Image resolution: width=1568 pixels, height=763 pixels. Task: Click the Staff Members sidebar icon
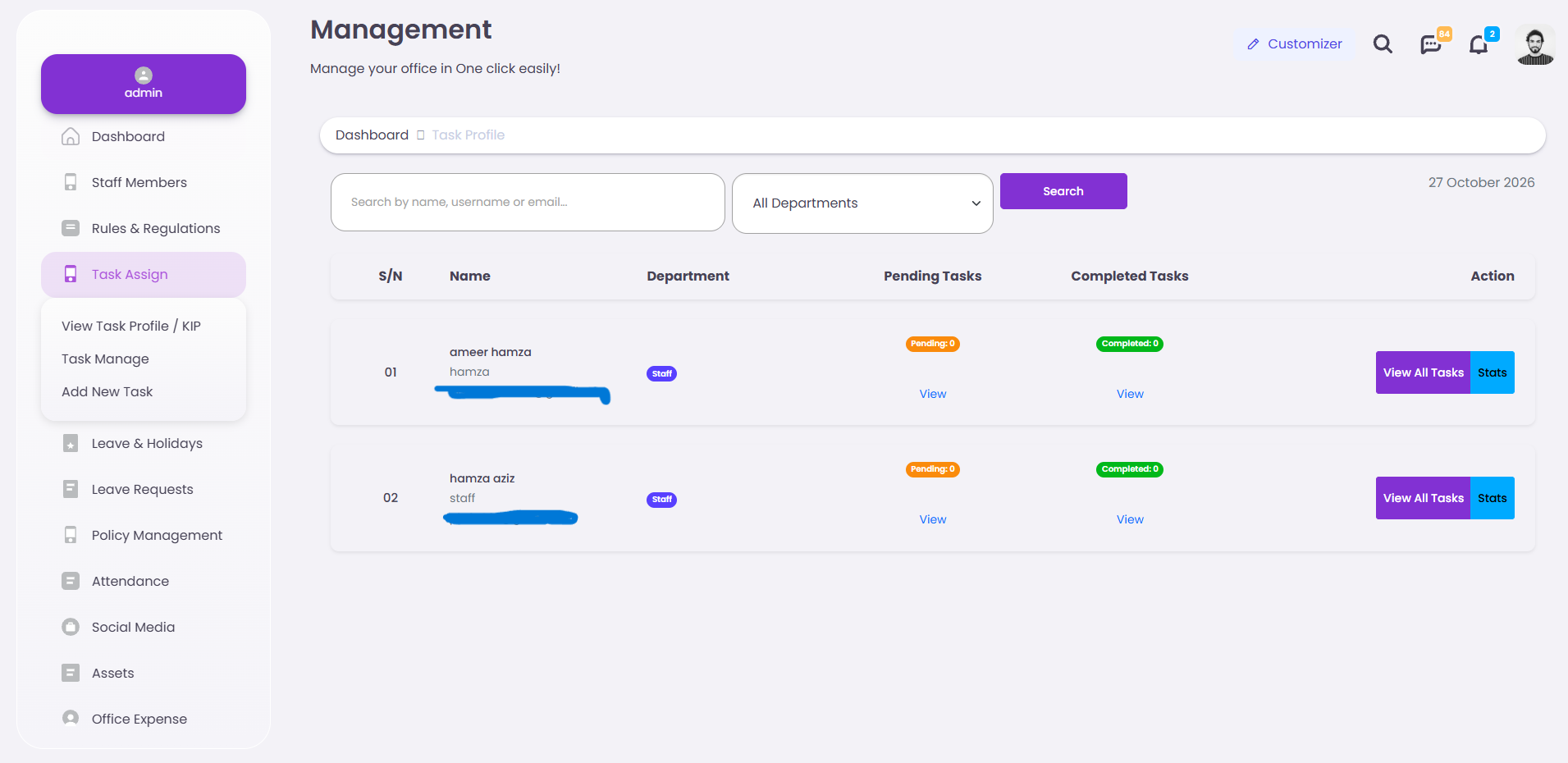(x=71, y=182)
